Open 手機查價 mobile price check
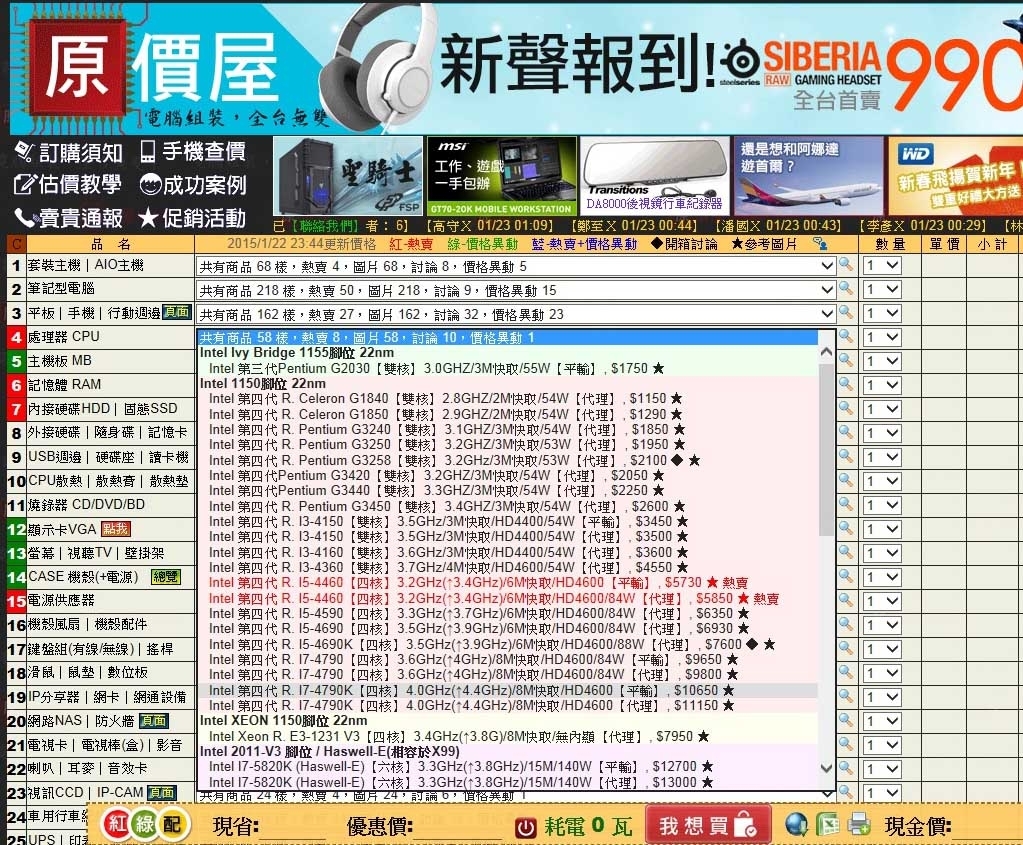Image resolution: width=1023 pixels, height=845 pixels. [193, 152]
